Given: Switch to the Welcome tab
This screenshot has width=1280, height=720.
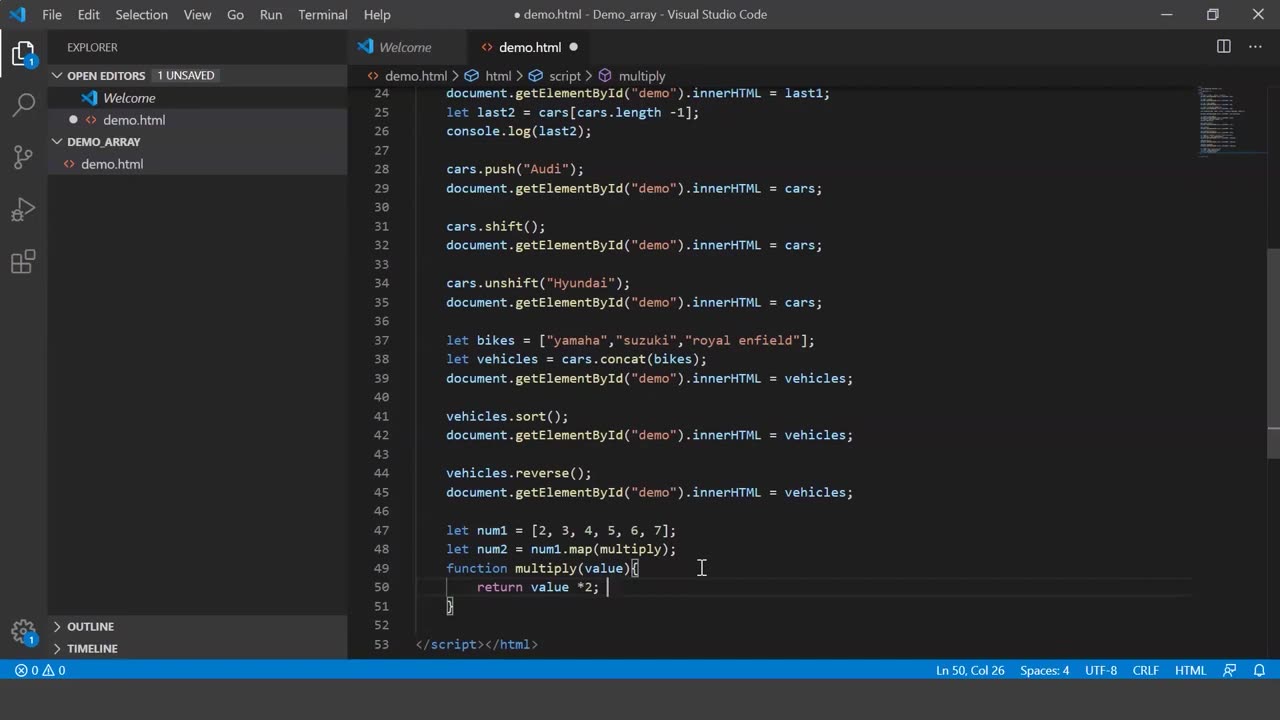Looking at the screenshot, I should point(407,47).
